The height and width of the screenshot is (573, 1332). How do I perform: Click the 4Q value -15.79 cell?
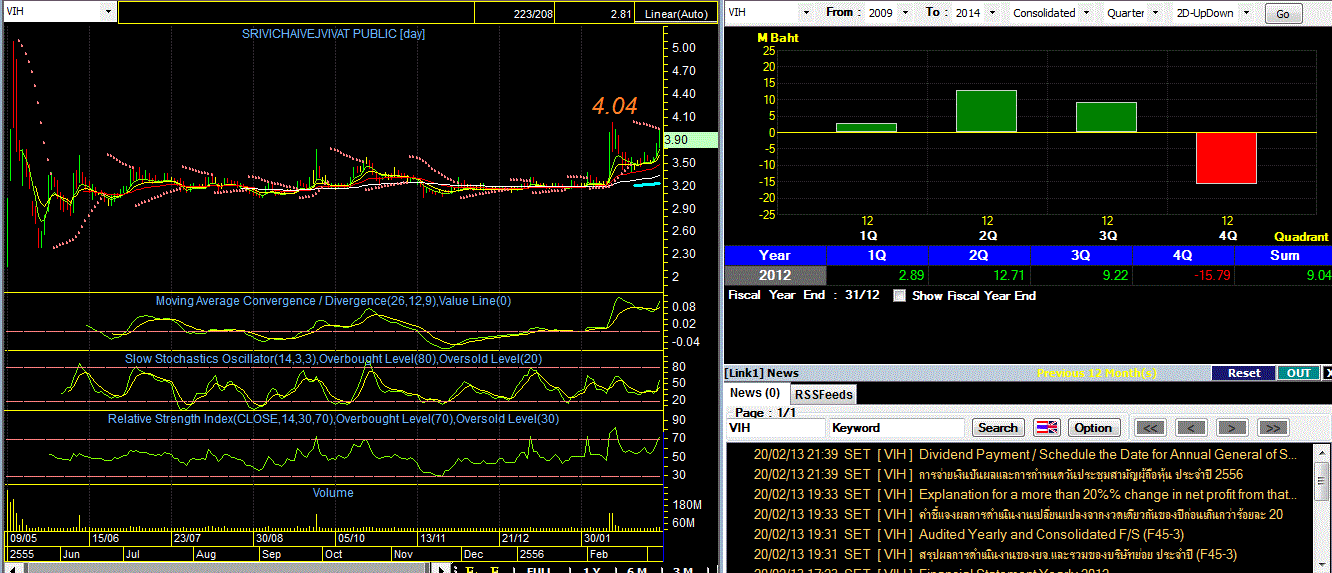coord(1184,275)
